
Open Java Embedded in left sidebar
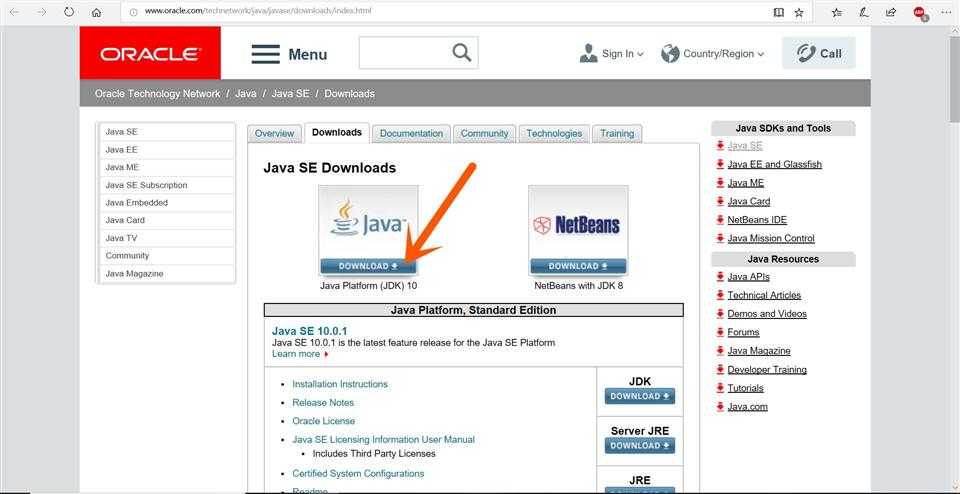166,203
